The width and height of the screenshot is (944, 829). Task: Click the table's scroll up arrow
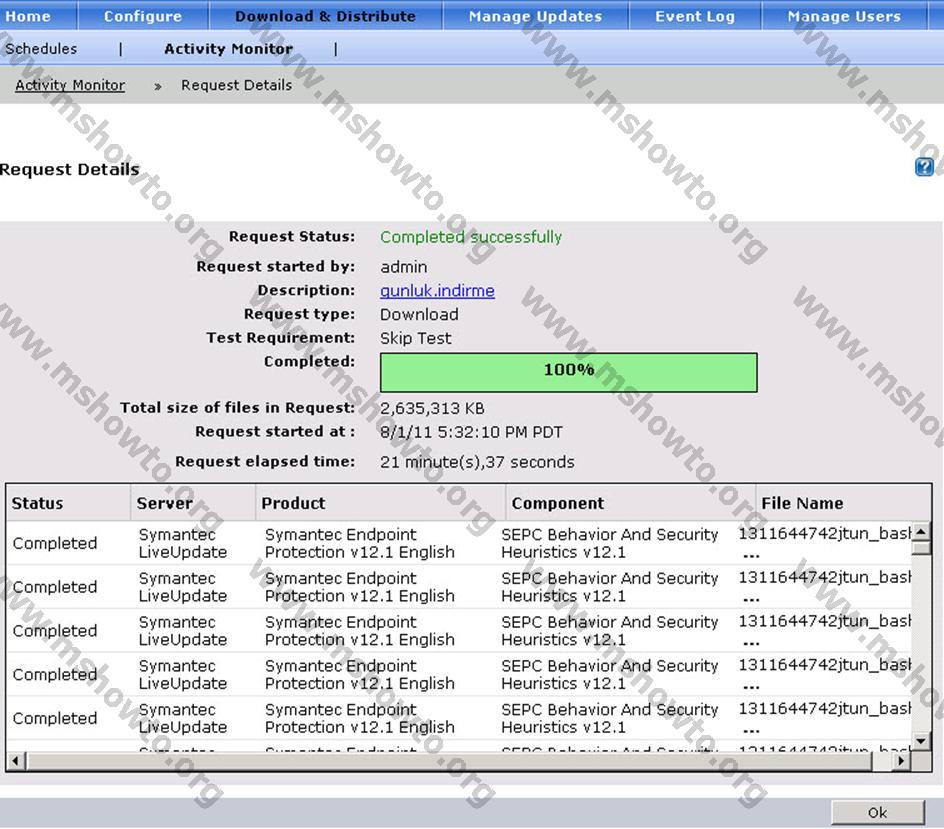click(921, 532)
